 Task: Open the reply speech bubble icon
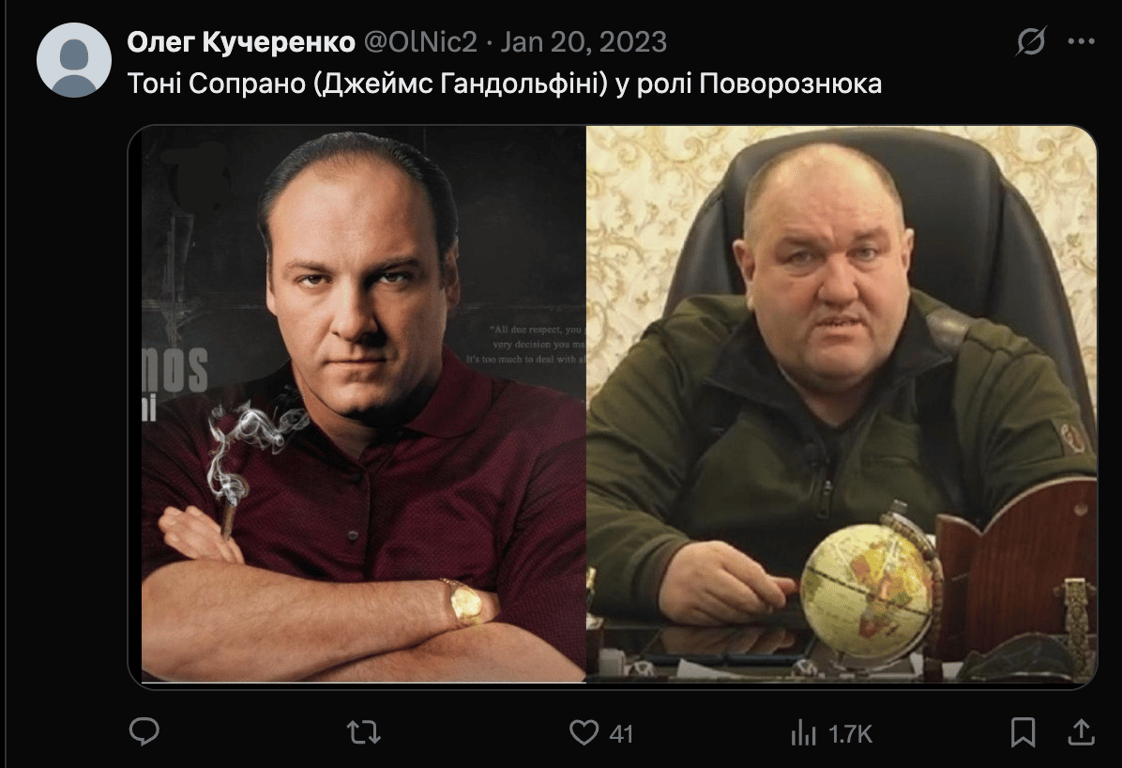[x=144, y=731]
